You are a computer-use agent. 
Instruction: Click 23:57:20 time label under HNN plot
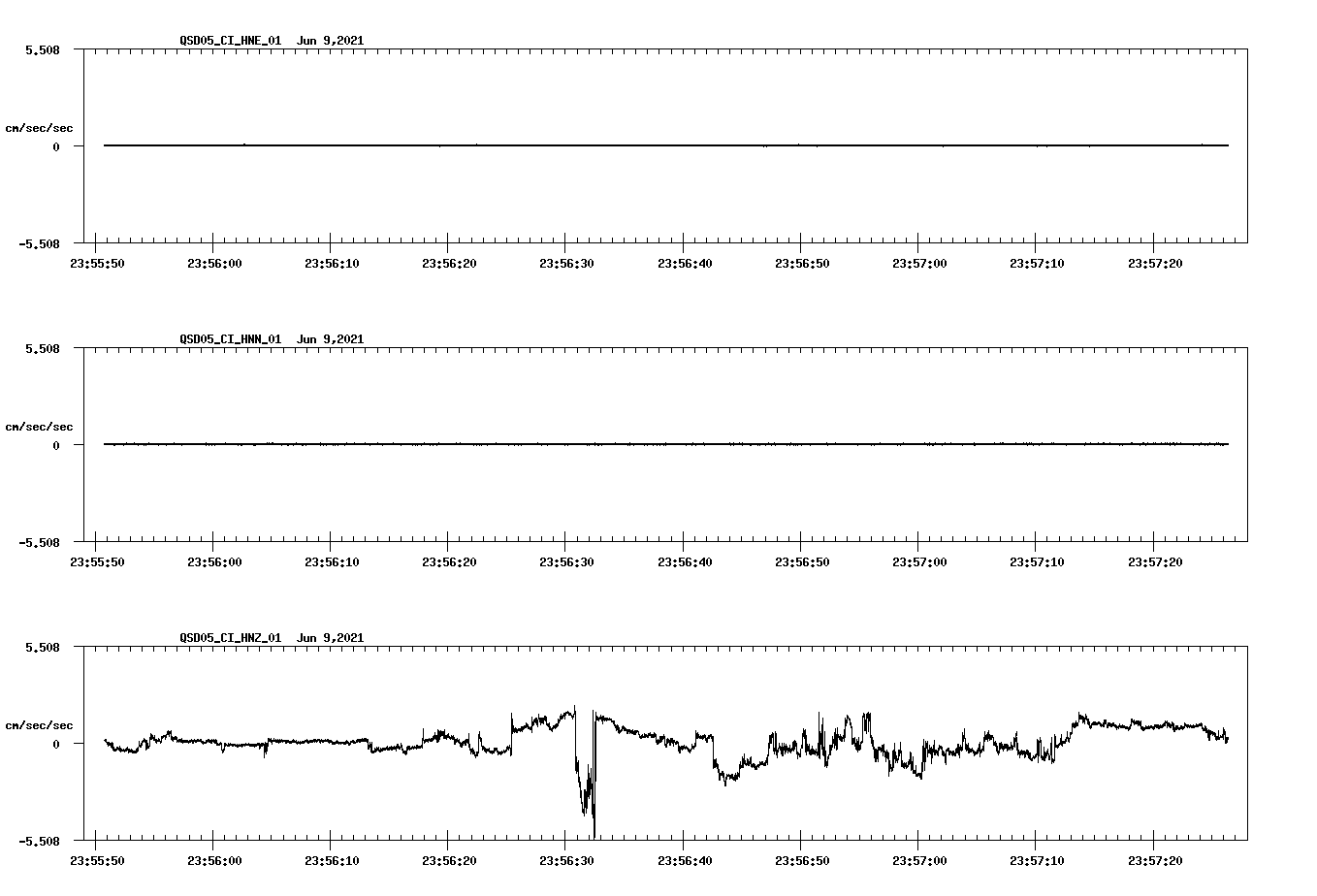(x=1154, y=561)
